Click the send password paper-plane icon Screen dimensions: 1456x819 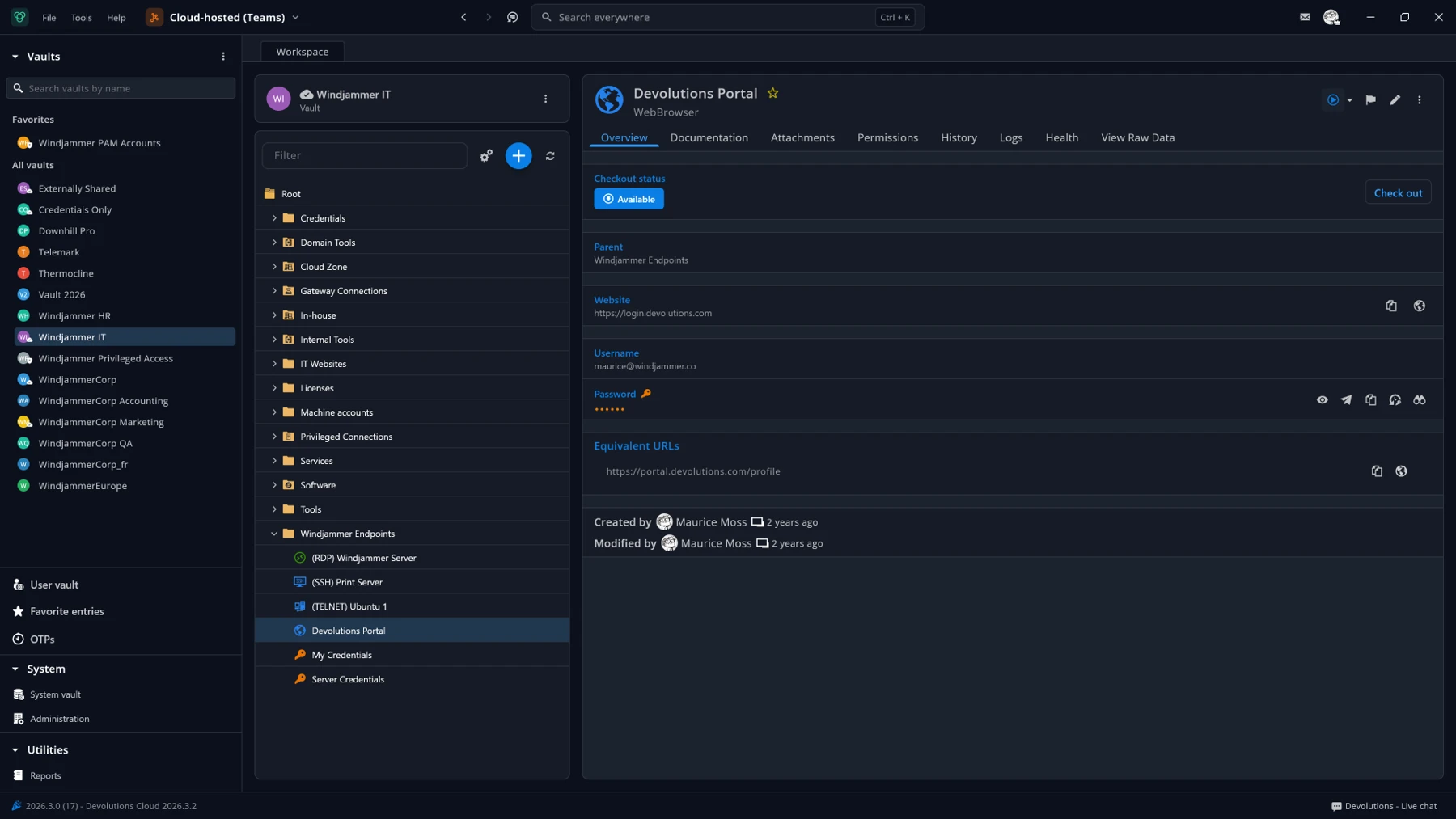click(x=1346, y=399)
